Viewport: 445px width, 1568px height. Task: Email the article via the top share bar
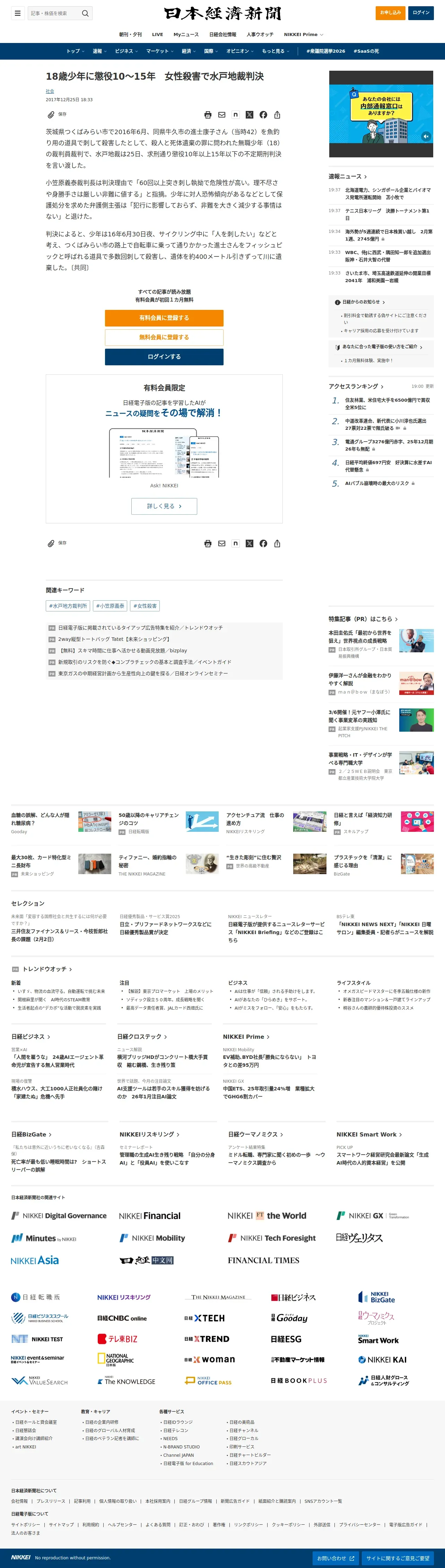coord(221,114)
